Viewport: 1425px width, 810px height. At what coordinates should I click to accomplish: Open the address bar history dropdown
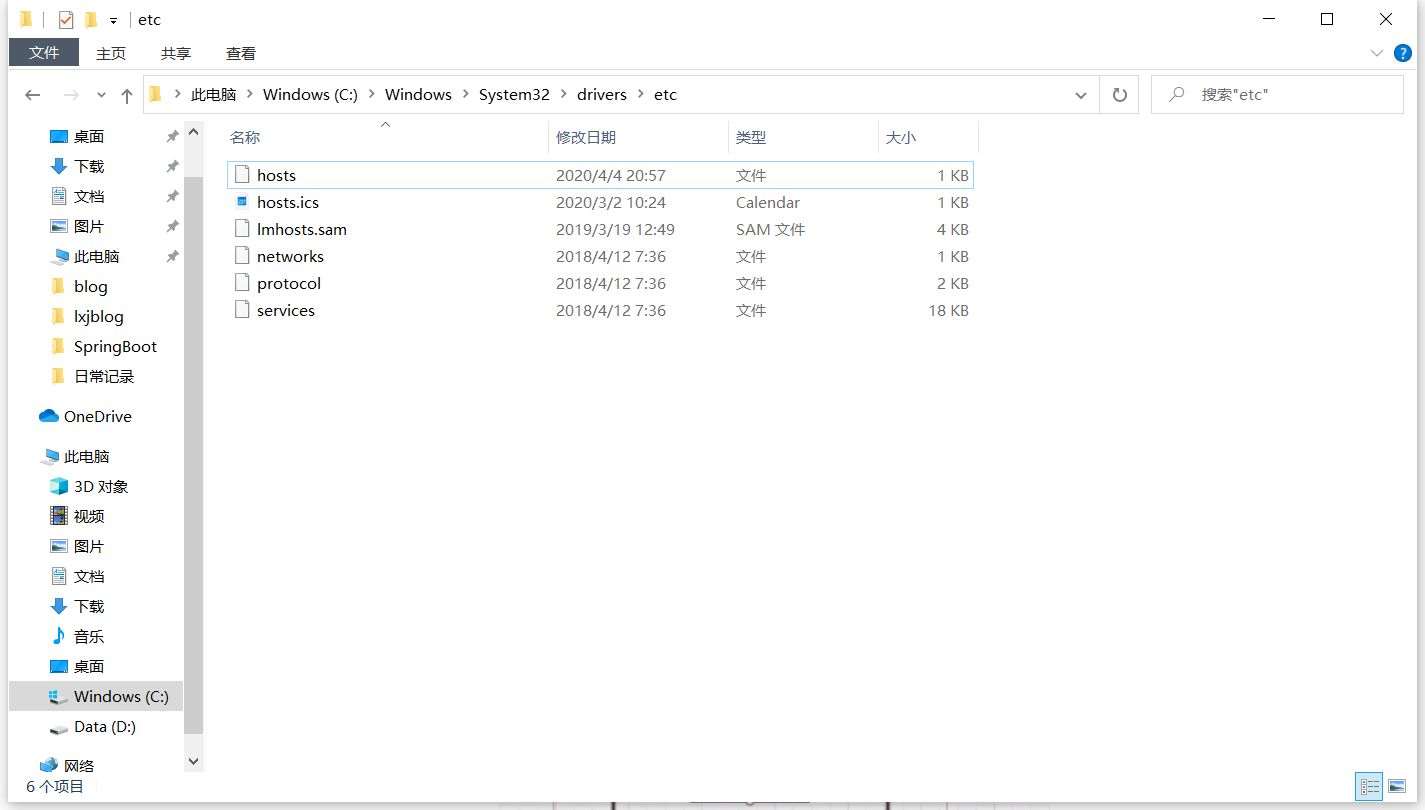[x=1081, y=95]
